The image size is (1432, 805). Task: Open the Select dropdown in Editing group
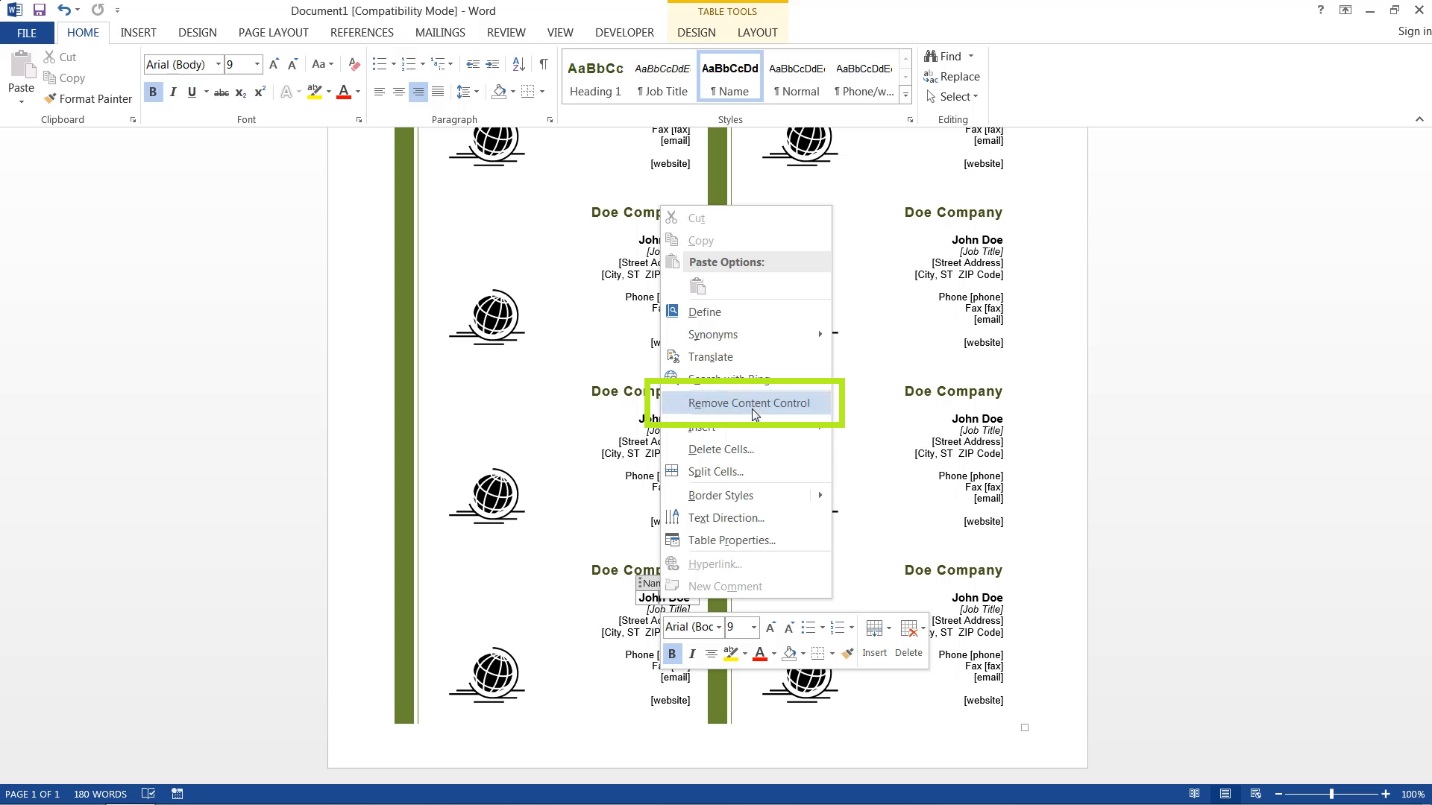click(952, 97)
